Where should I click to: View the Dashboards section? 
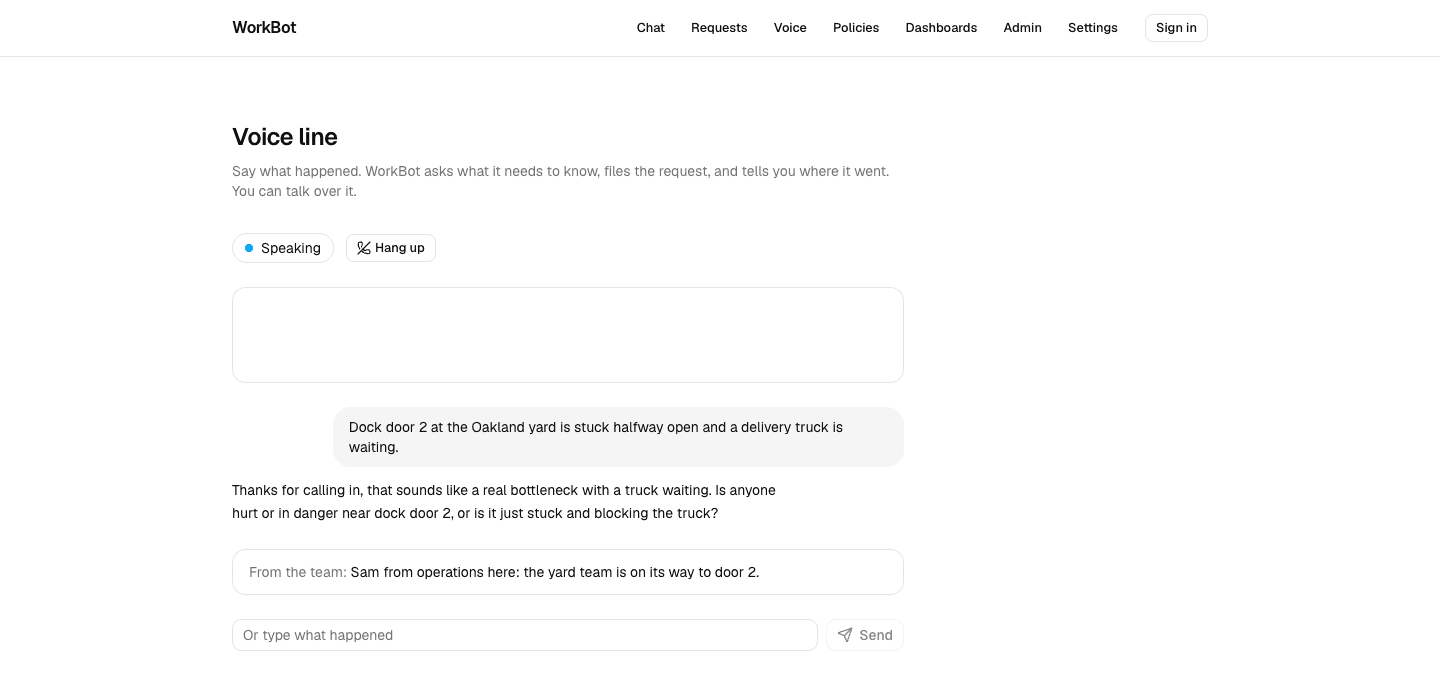(941, 28)
